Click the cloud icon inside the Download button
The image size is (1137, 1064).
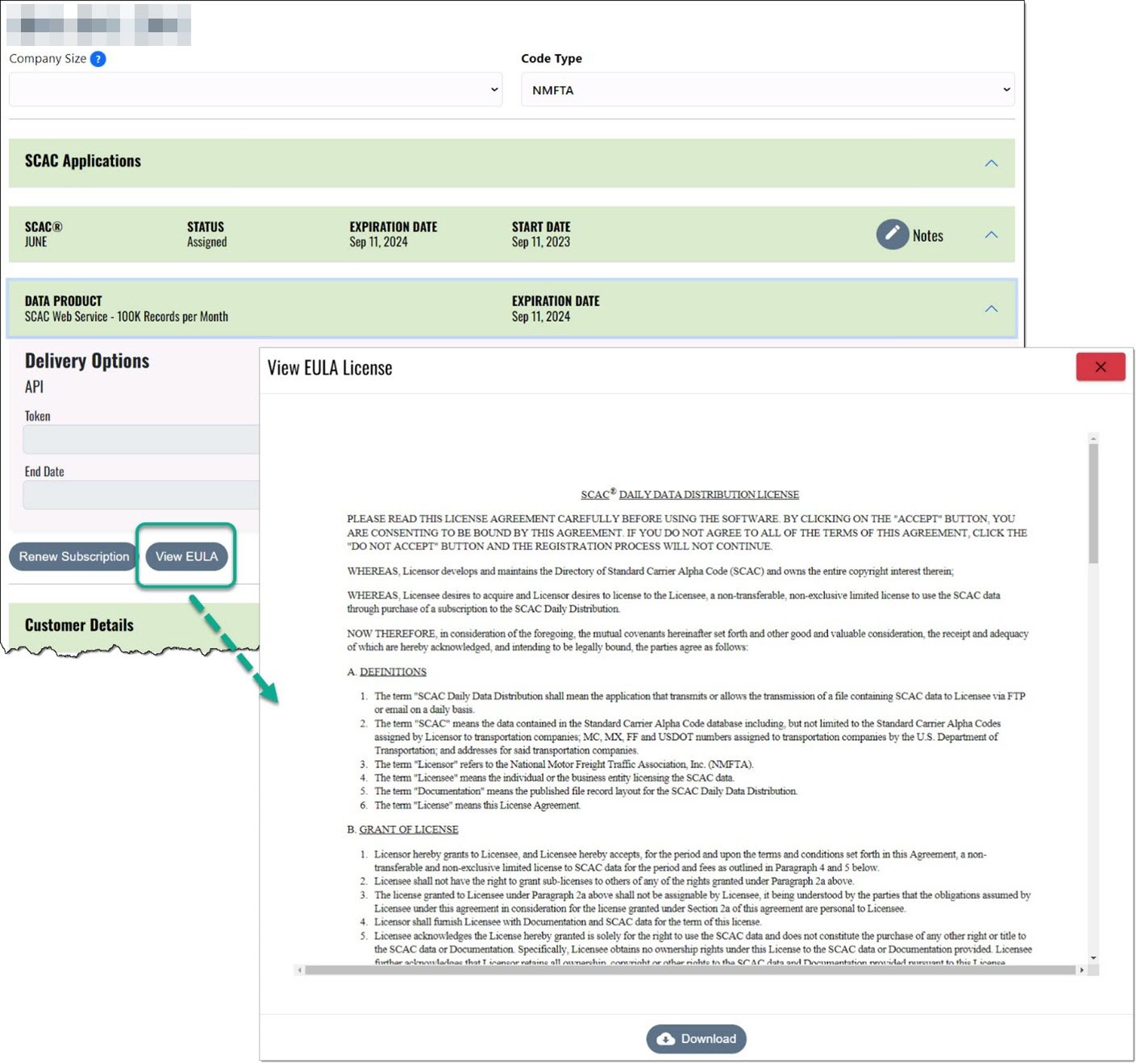pyautogui.click(x=664, y=1038)
